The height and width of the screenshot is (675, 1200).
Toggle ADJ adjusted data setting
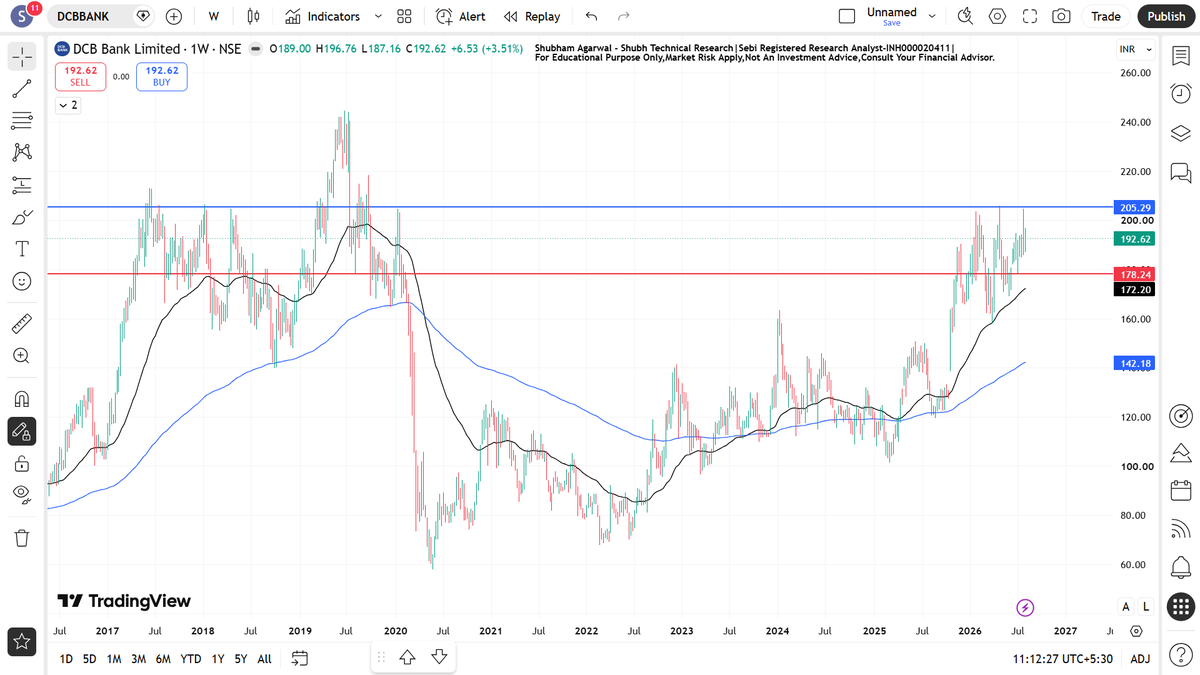(1140, 658)
